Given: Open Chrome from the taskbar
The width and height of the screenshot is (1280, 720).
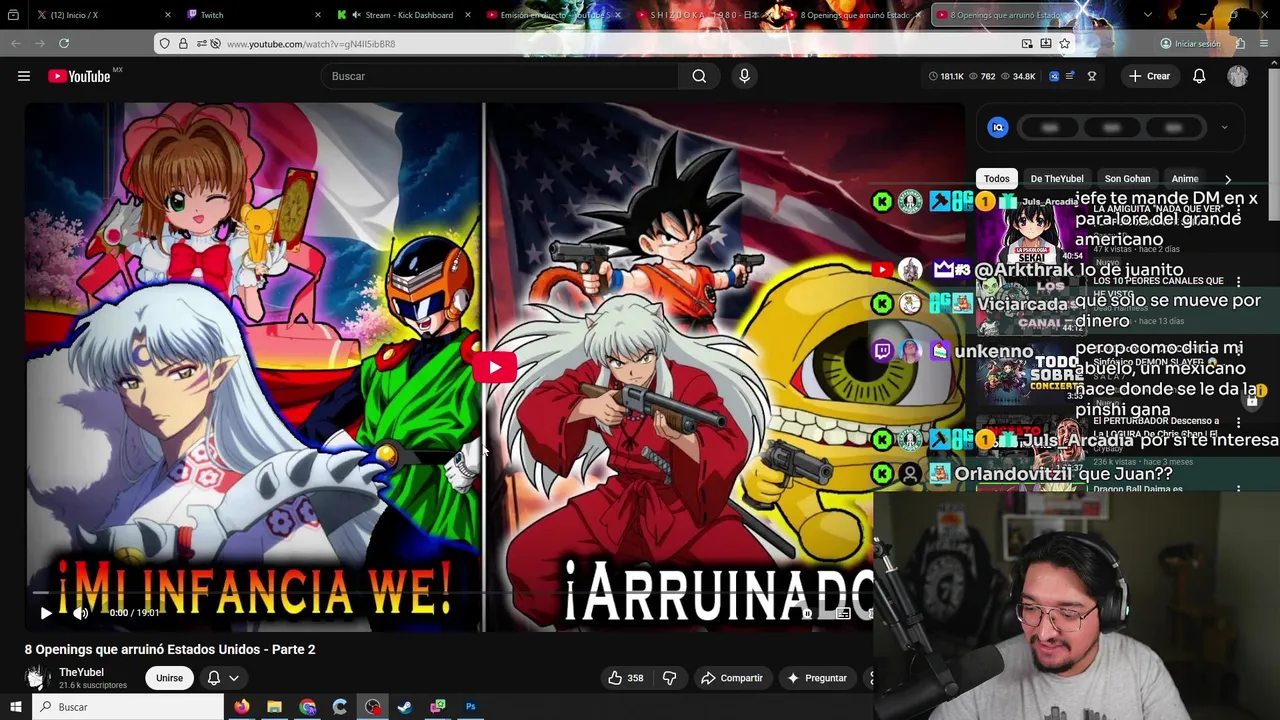Looking at the screenshot, I should point(307,707).
